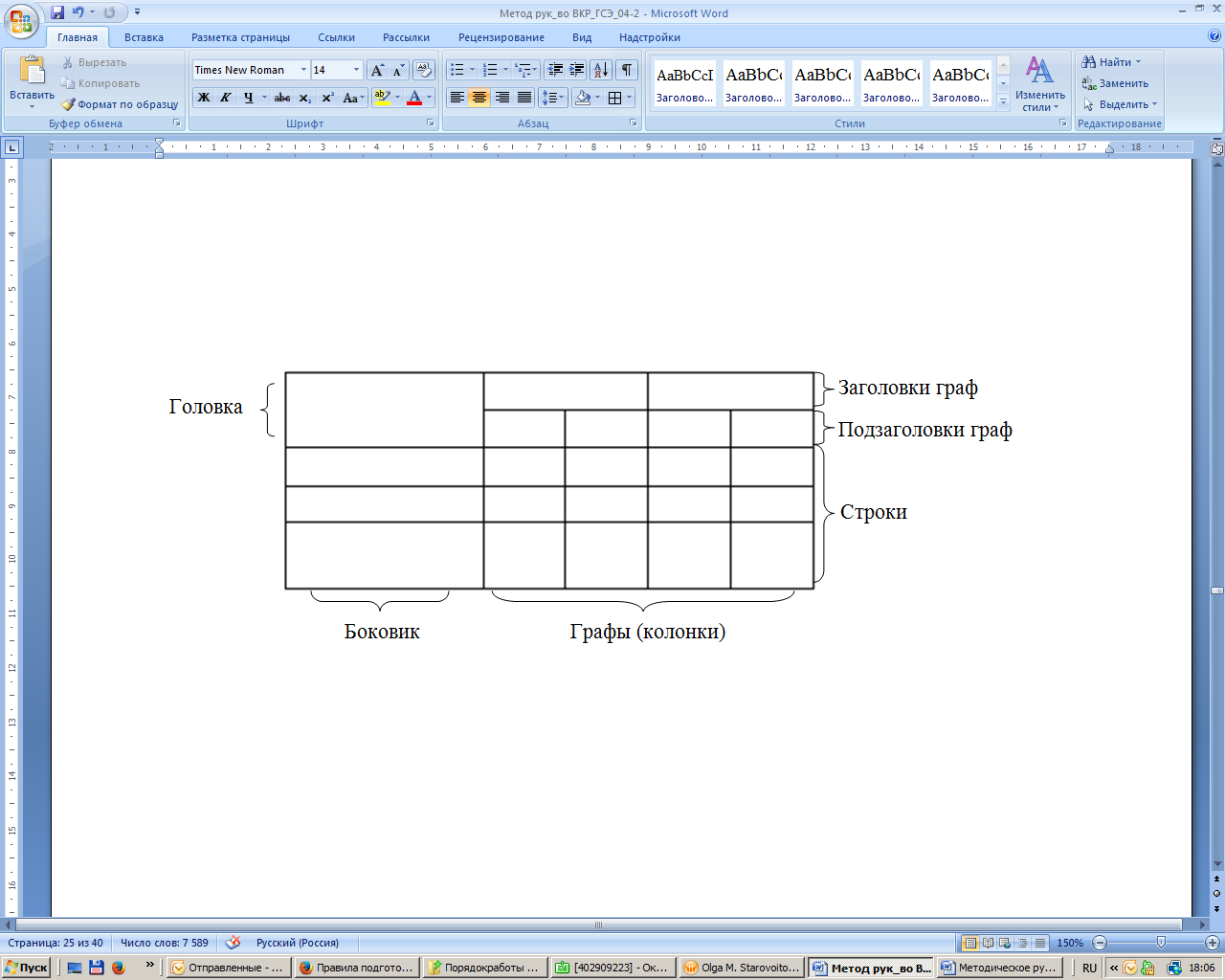Viewport: 1225px width, 980px height.
Task: Click the Office button logo
Action: click(20, 20)
